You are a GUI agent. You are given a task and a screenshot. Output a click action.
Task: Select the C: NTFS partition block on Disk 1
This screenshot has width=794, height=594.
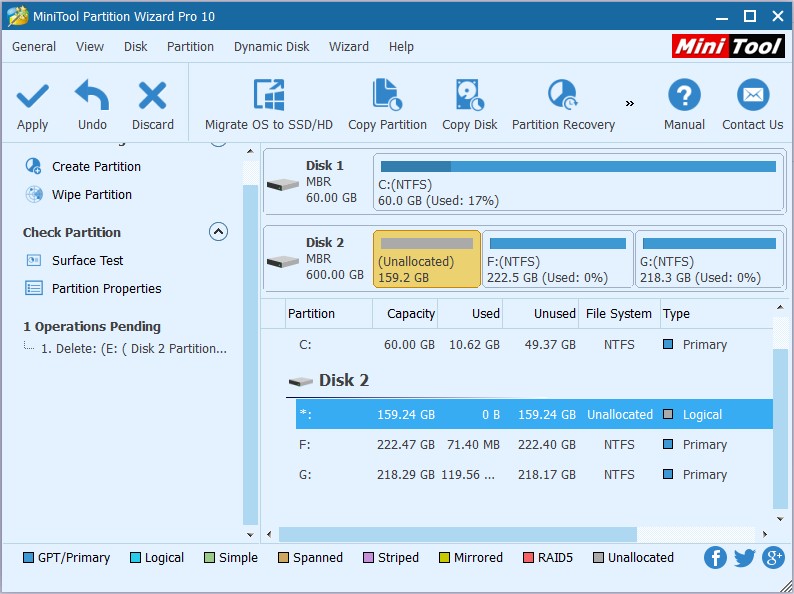[x=578, y=183]
